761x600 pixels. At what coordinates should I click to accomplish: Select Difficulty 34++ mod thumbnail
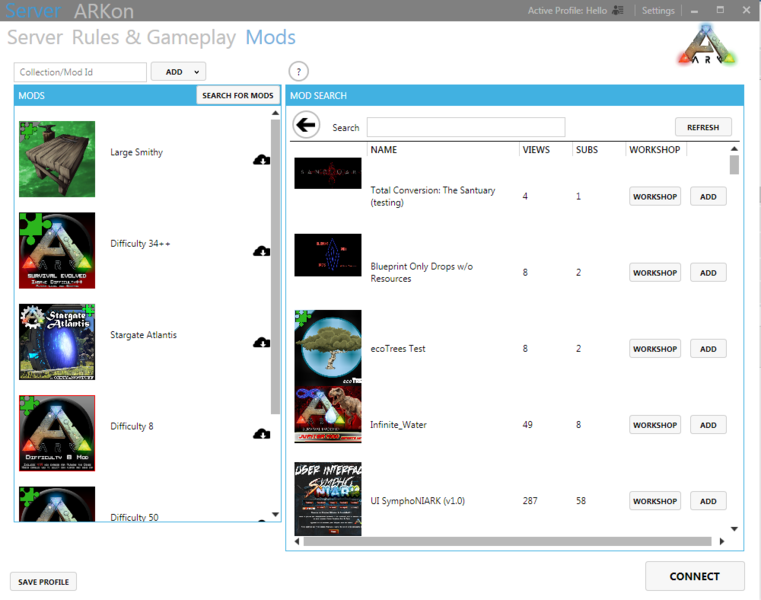point(57,250)
